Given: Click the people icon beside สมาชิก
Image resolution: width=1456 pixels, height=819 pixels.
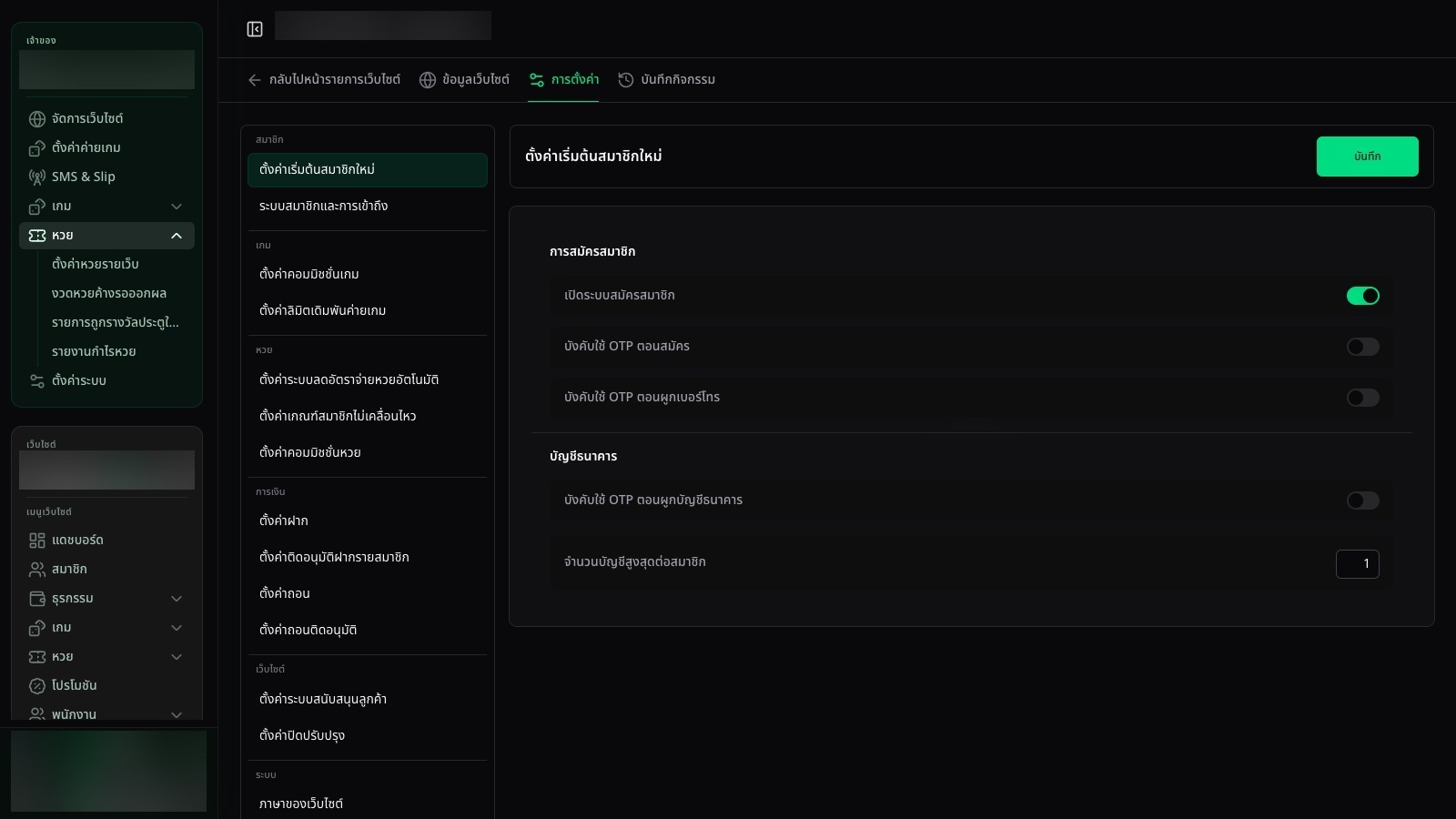Looking at the screenshot, I should coord(37,570).
